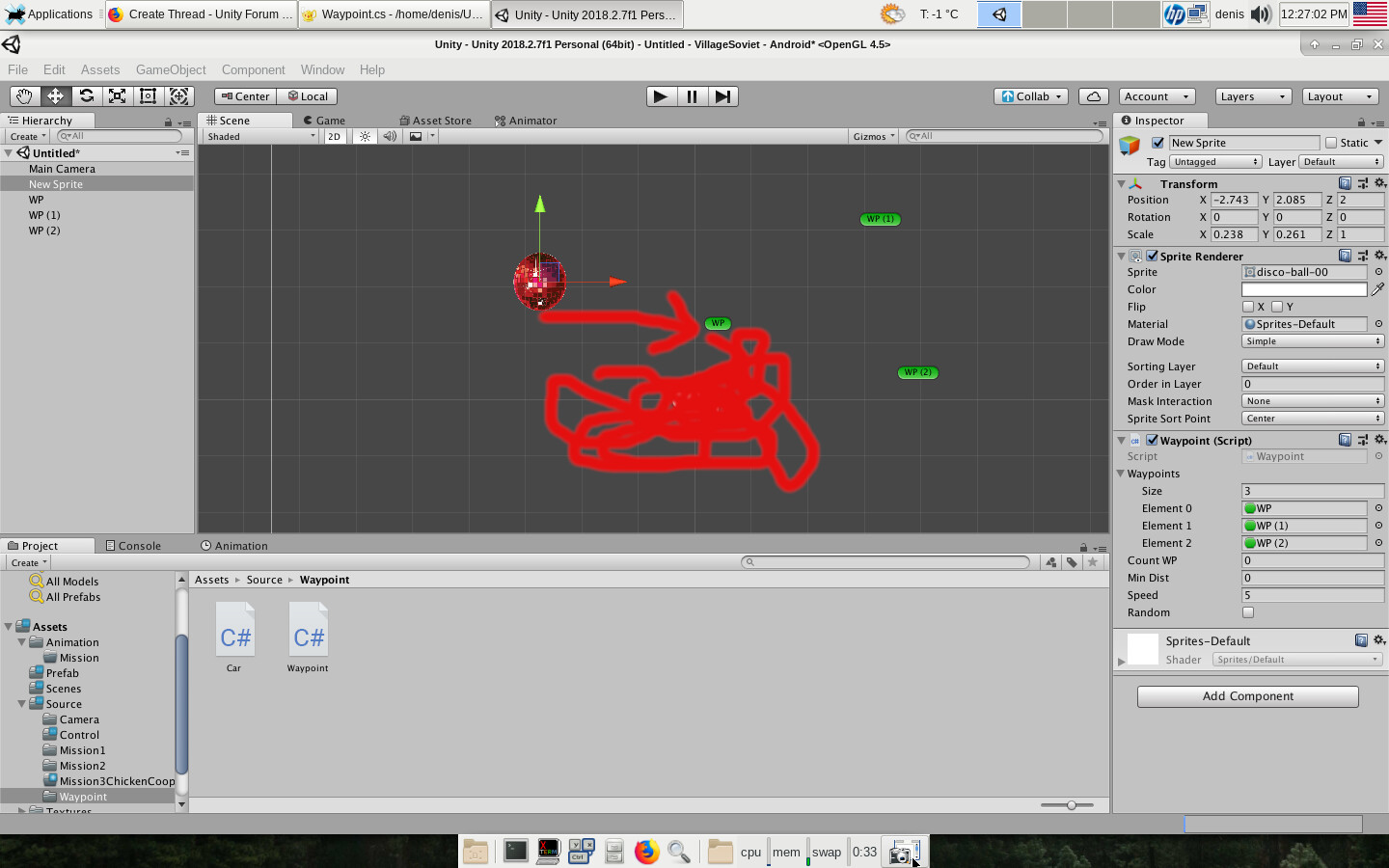Switch to the Console tab
The image size is (1389, 868).
coord(133,546)
